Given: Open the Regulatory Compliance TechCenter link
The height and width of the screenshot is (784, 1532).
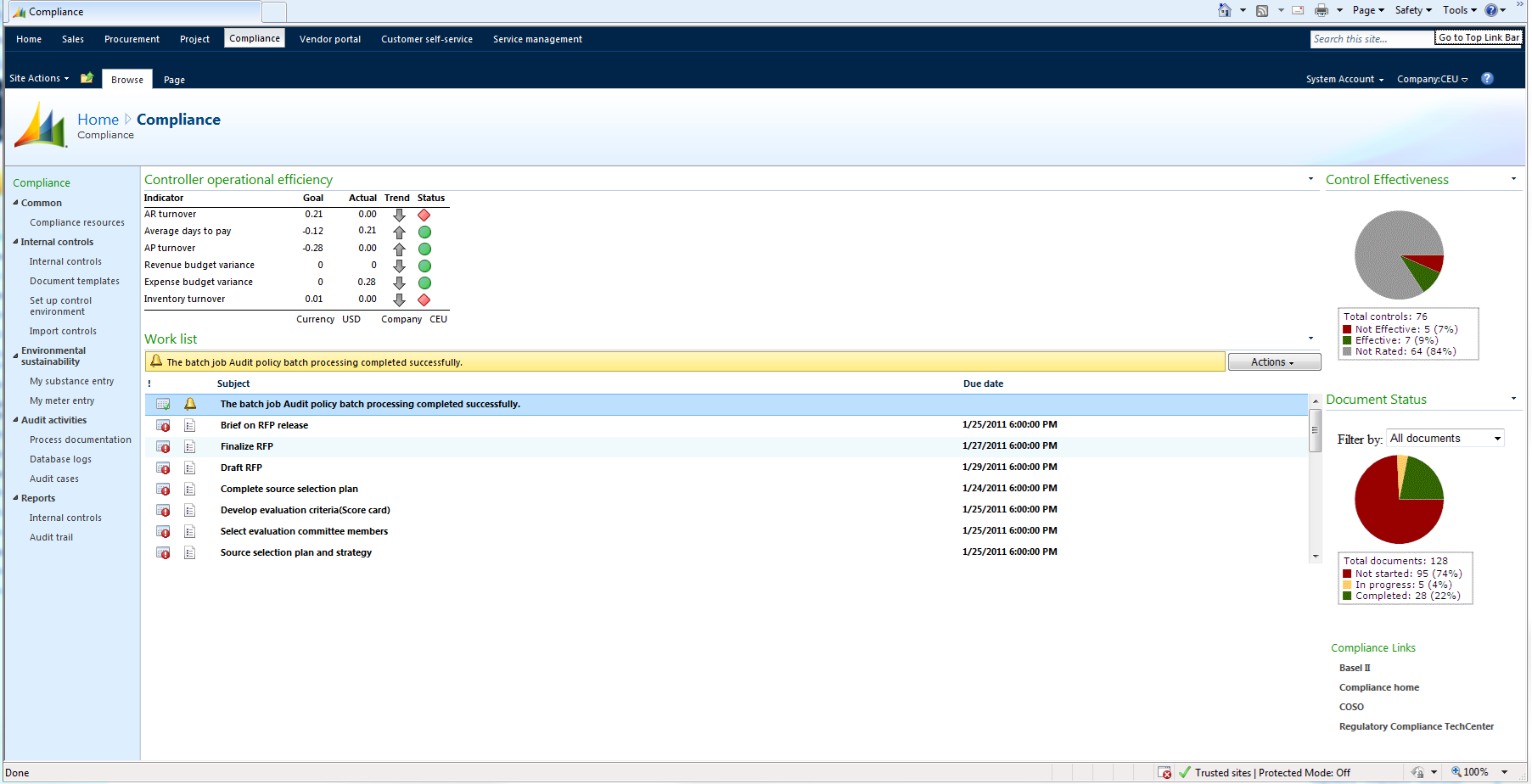Looking at the screenshot, I should coord(1416,726).
